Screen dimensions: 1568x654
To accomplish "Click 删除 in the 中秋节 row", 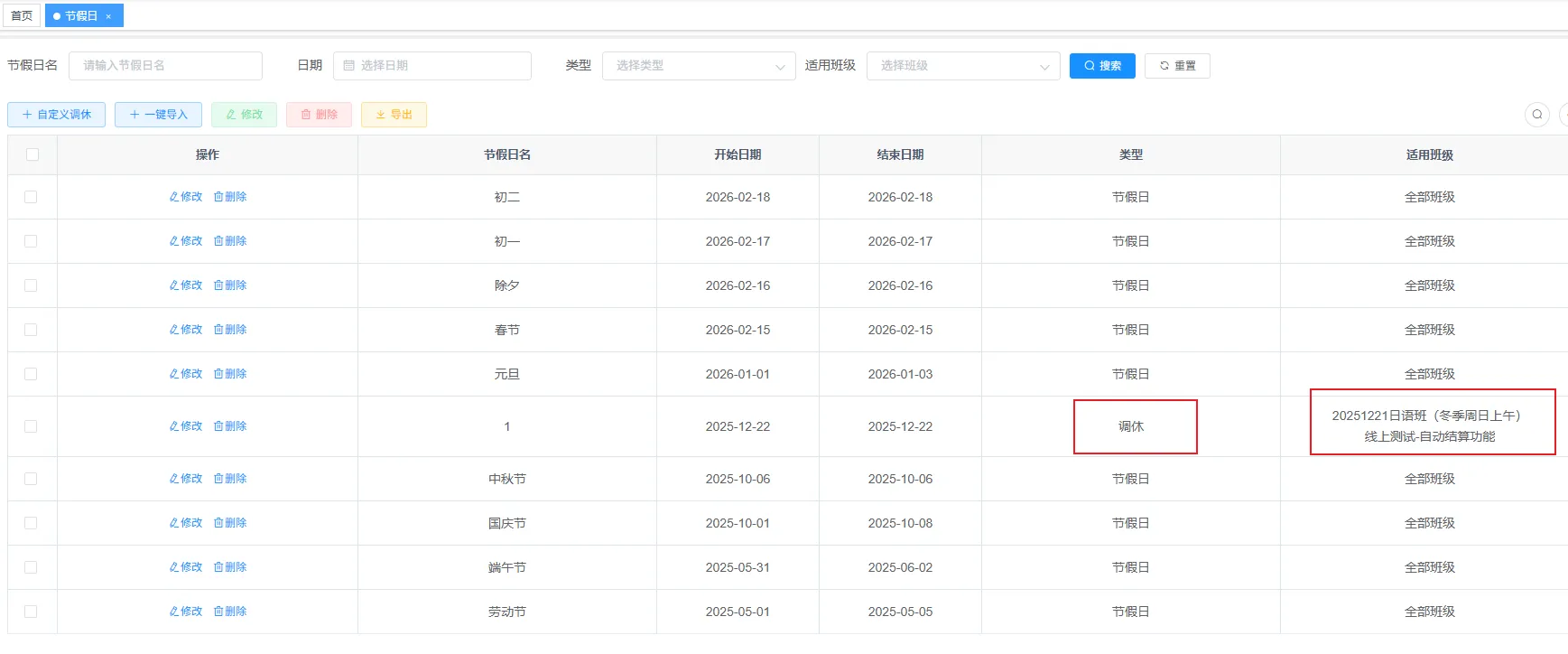I will 230,479.
